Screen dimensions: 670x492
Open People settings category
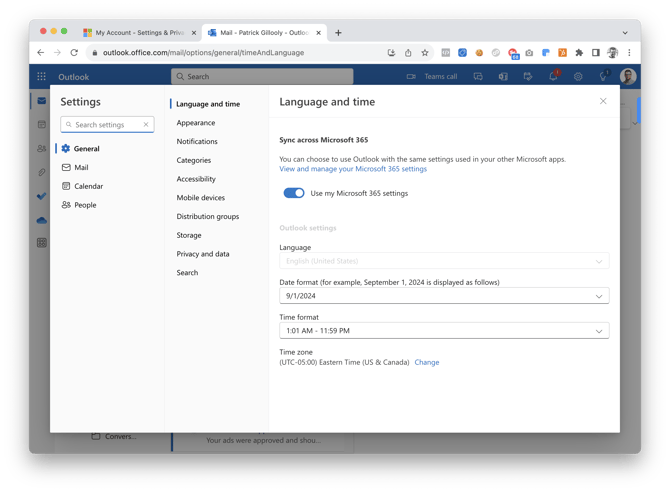85,205
